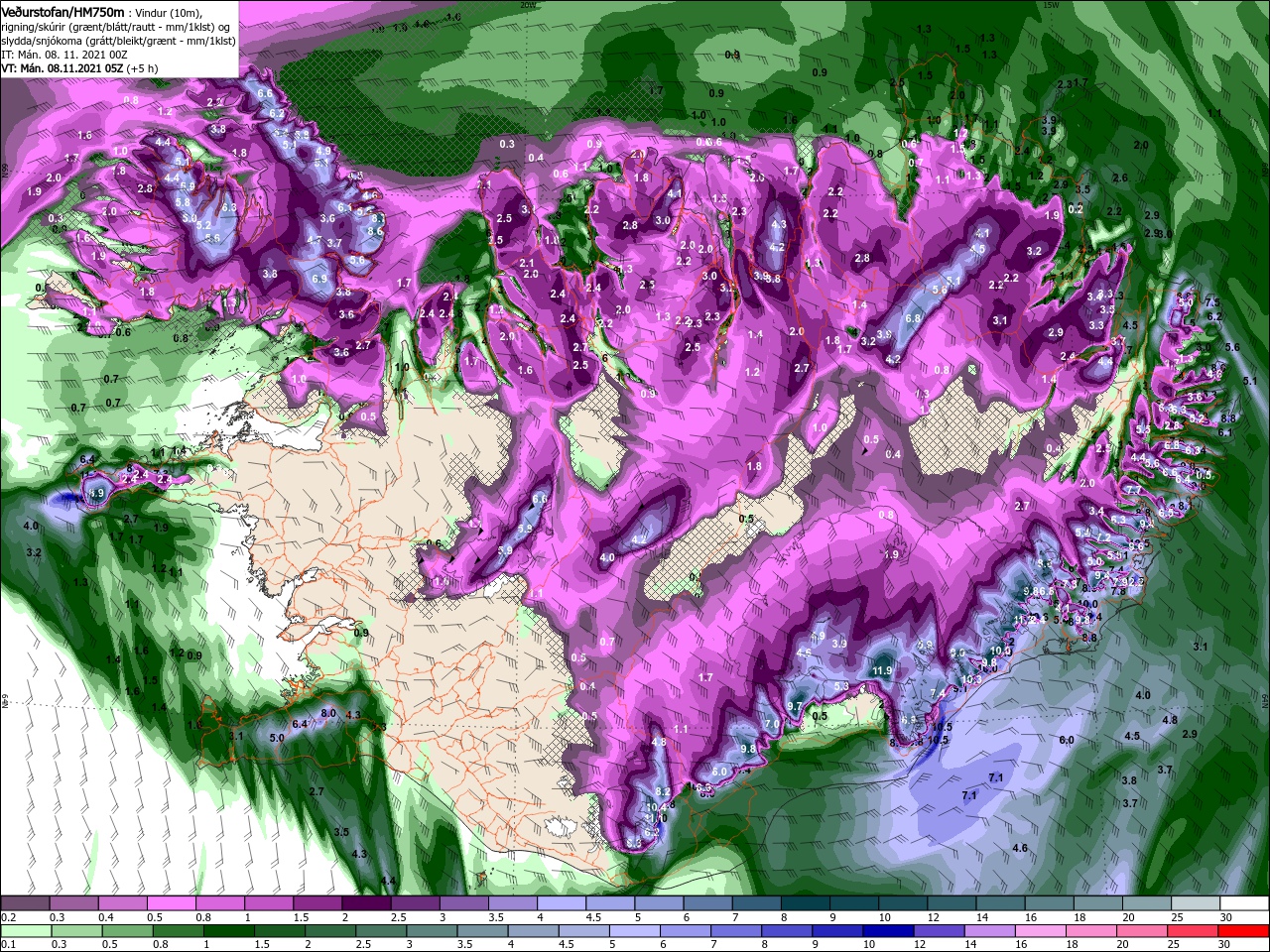The height and width of the screenshot is (952, 1270).
Task: Select the 2.5 swatch in the purple snow scale
Action: click(414, 903)
